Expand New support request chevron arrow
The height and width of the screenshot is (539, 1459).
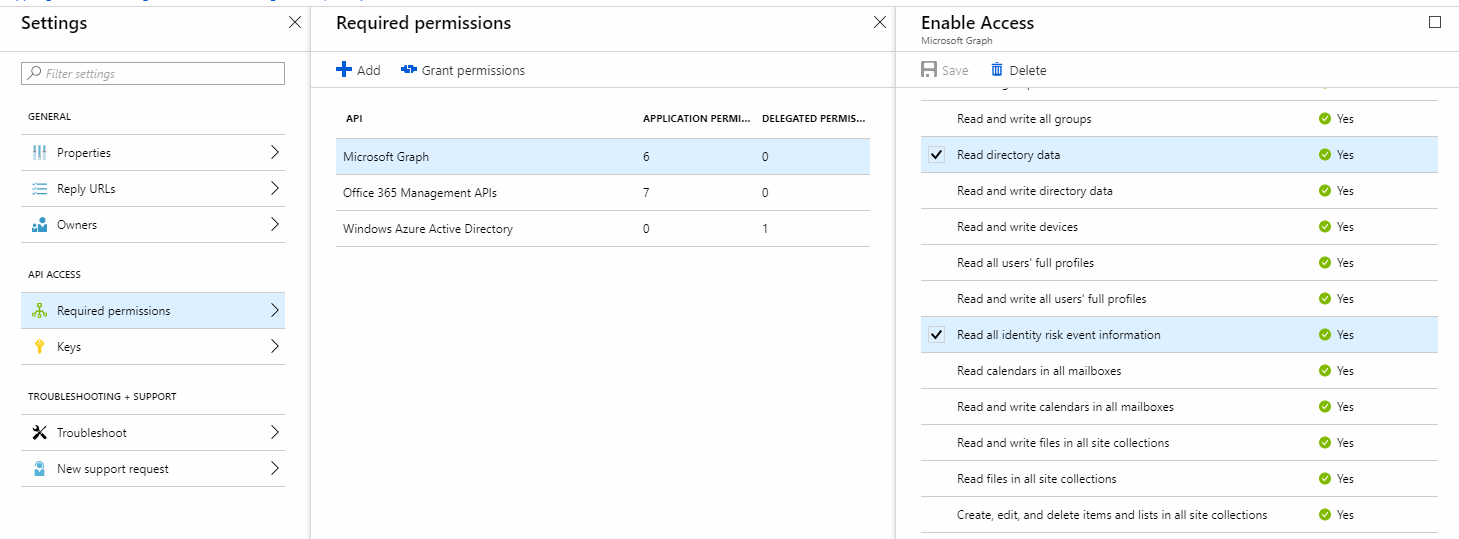[x=275, y=469]
